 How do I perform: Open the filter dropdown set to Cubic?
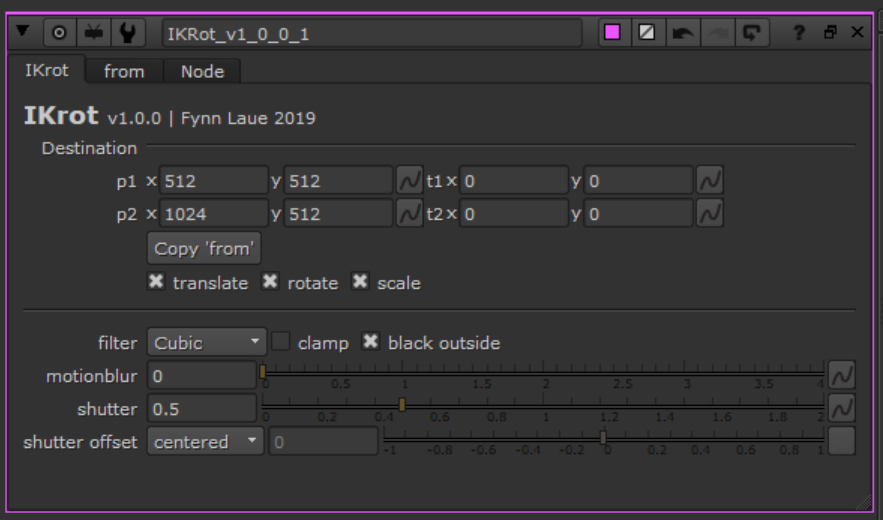207,343
